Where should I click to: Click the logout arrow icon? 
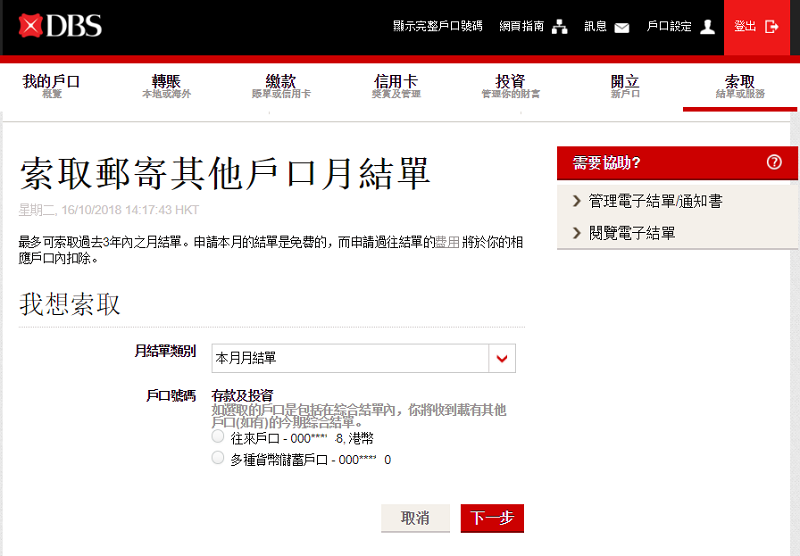click(x=771, y=27)
